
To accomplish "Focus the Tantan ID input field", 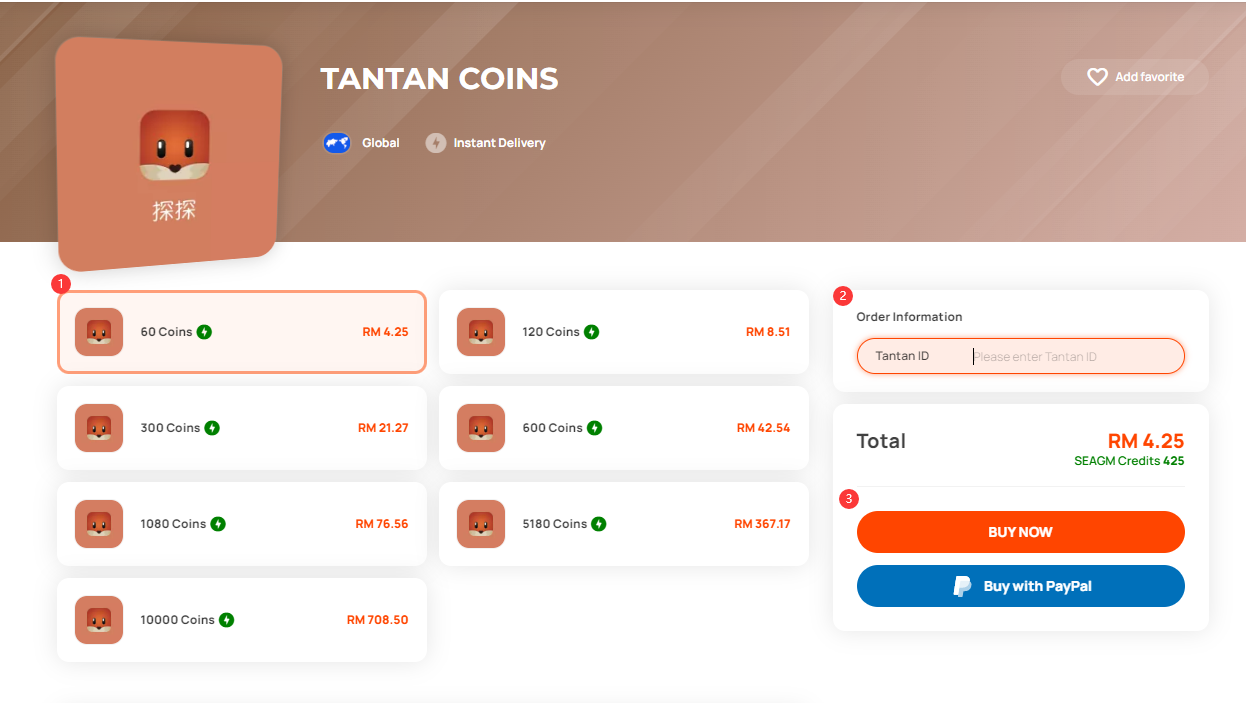I will [1021, 356].
